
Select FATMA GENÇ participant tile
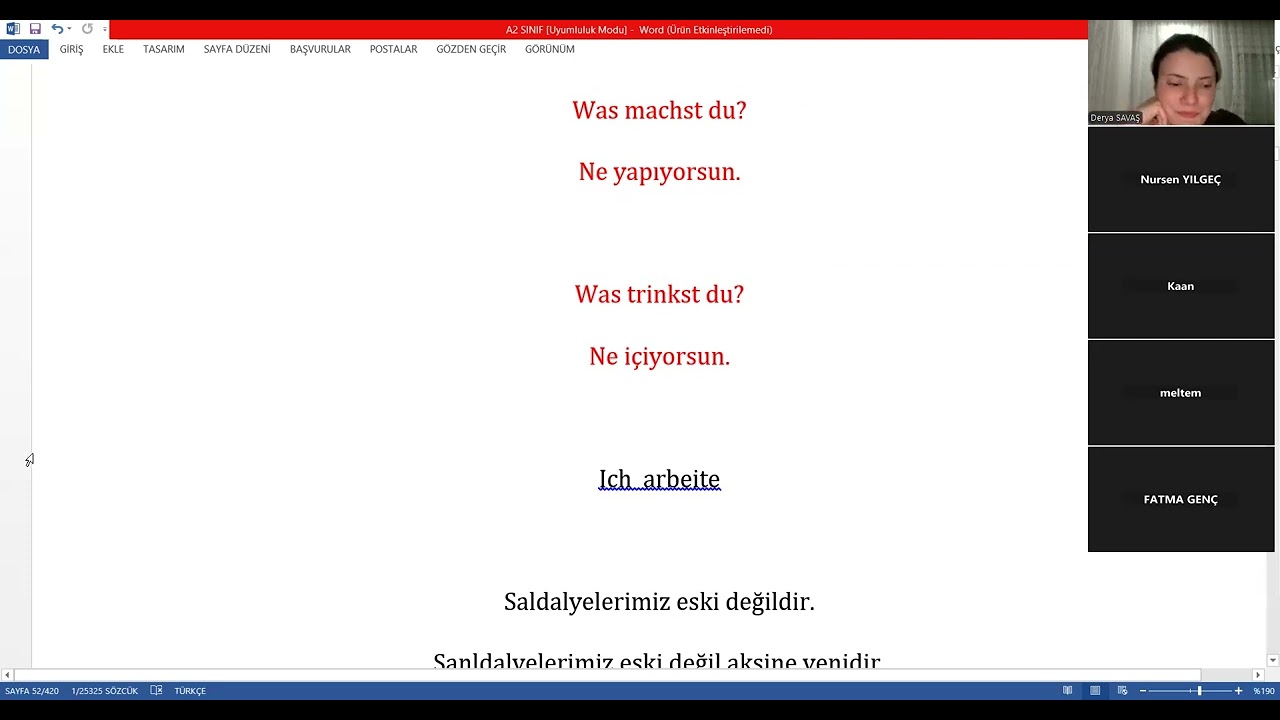point(1181,499)
